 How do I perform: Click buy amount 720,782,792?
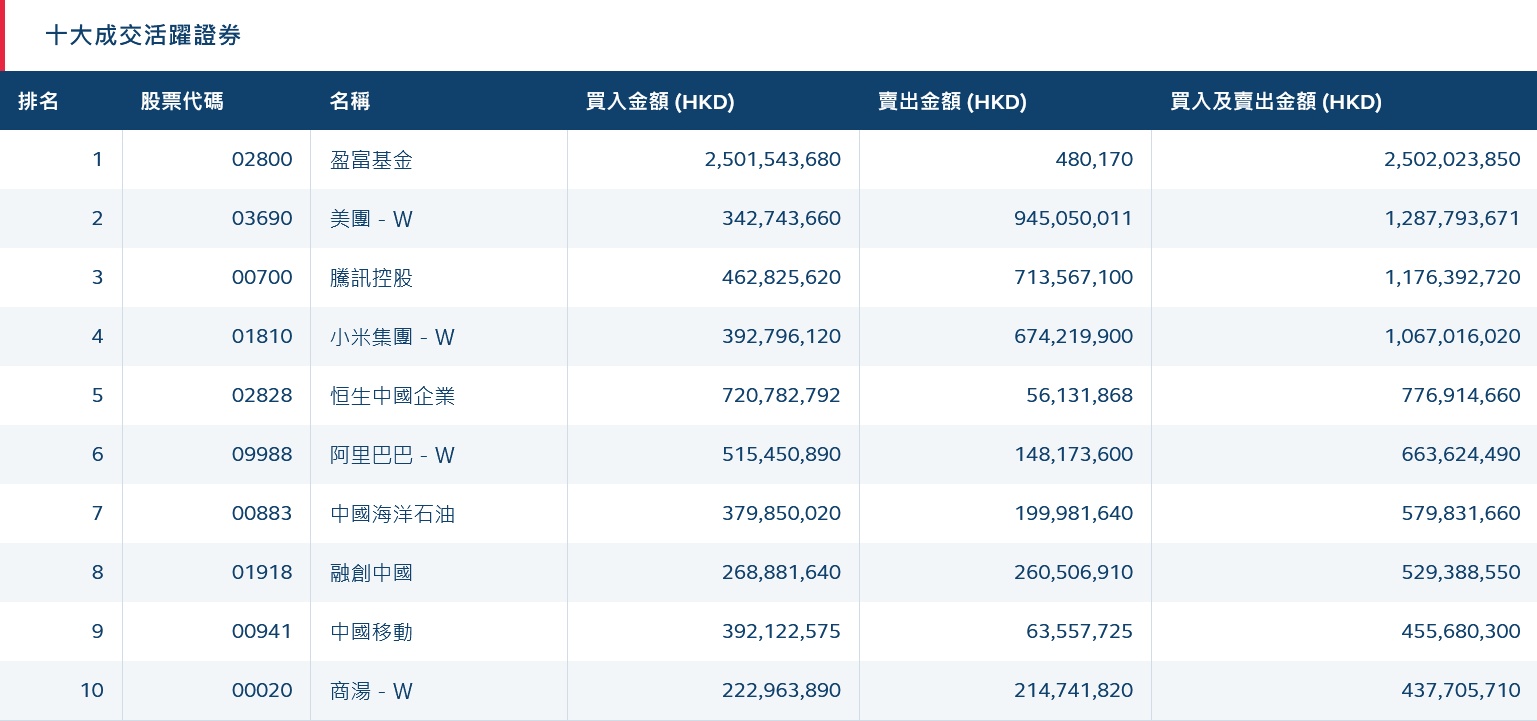pyautogui.click(x=782, y=396)
